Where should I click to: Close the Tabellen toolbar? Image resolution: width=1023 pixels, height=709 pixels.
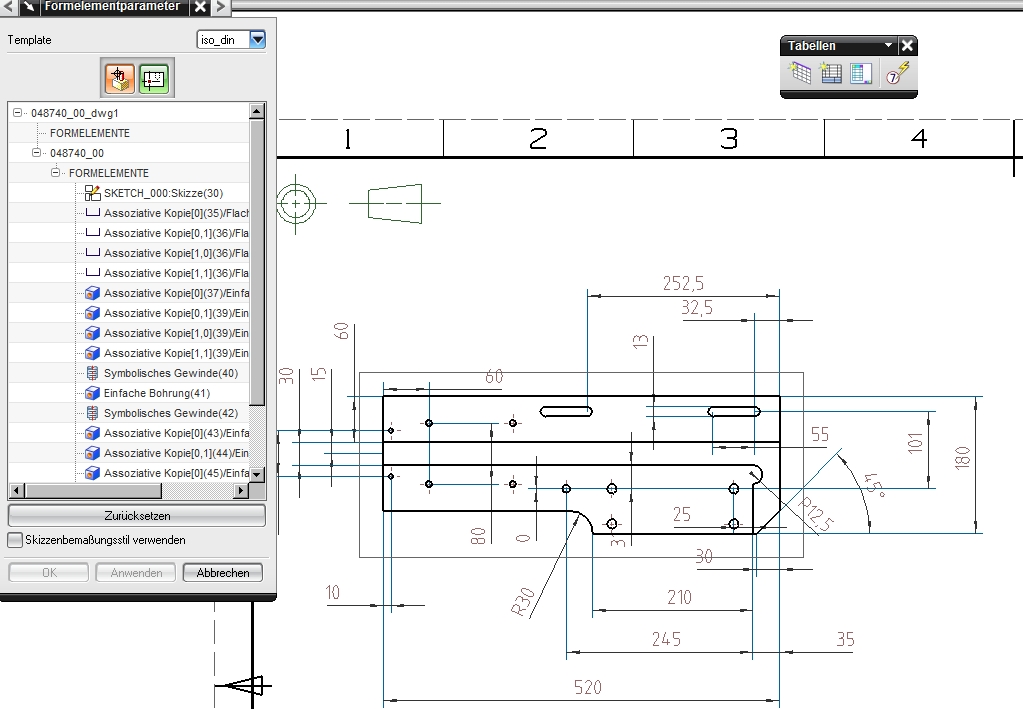pos(907,46)
